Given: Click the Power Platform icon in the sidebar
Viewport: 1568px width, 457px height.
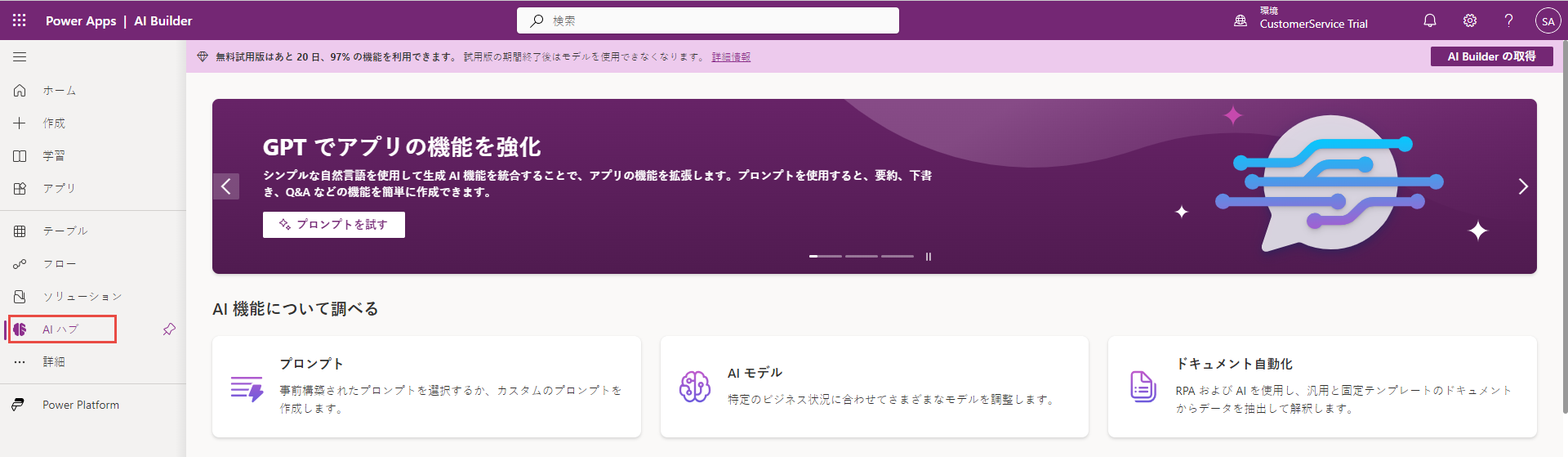Looking at the screenshot, I should click(18, 405).
